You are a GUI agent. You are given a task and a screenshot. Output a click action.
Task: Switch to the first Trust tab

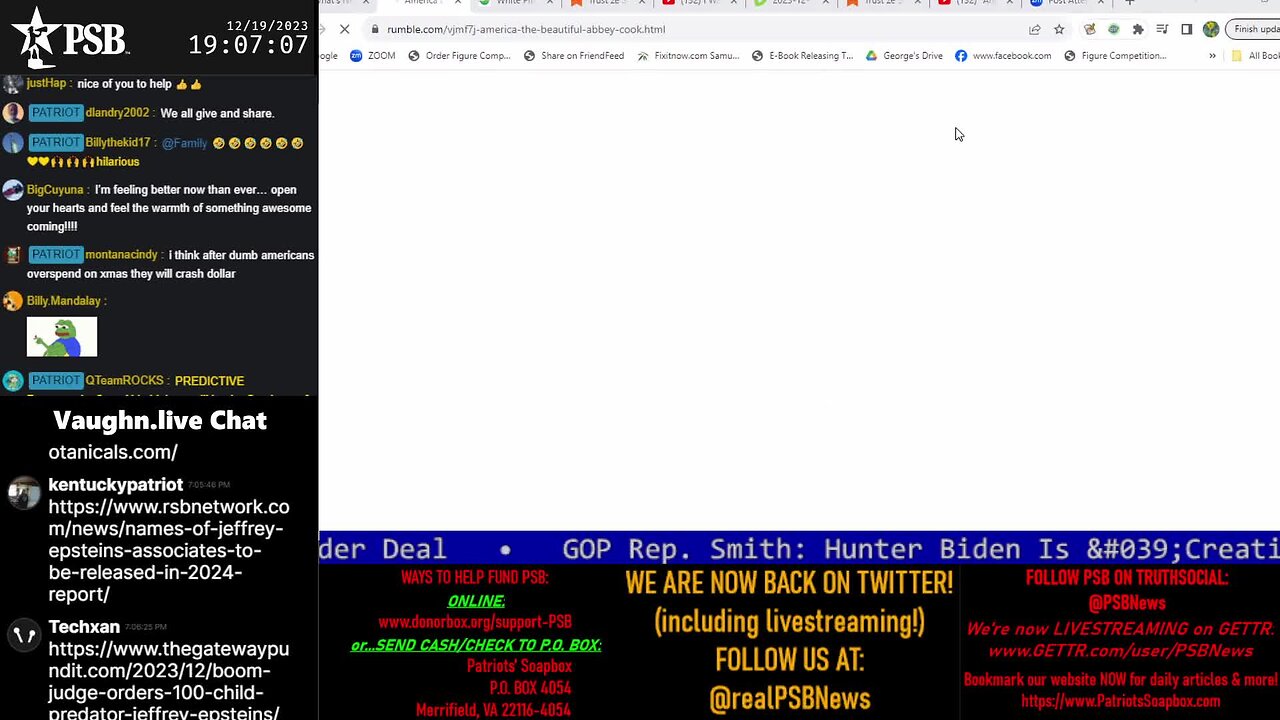point(606,3)
